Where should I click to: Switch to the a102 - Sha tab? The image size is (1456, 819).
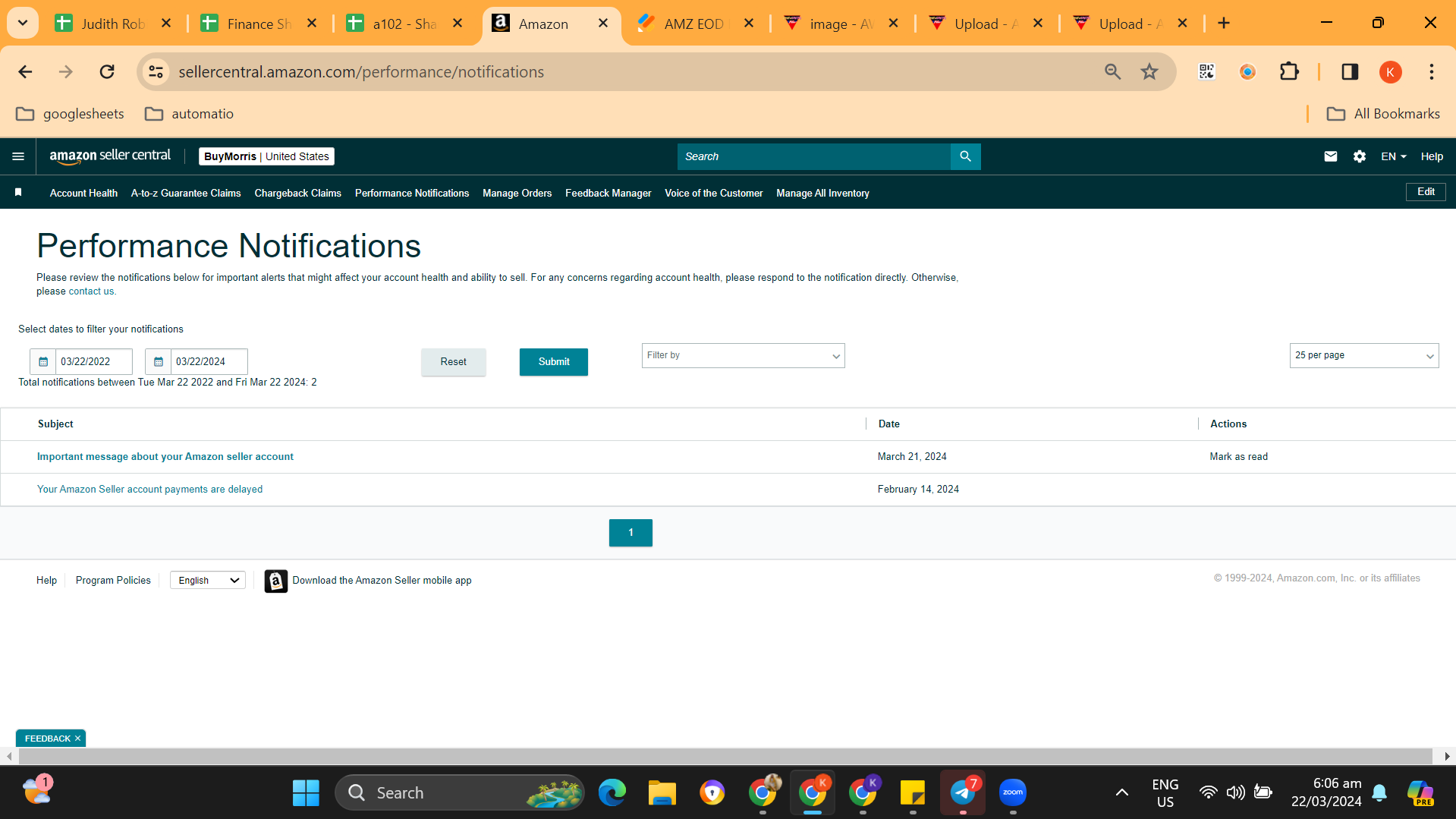click(404, 24)
